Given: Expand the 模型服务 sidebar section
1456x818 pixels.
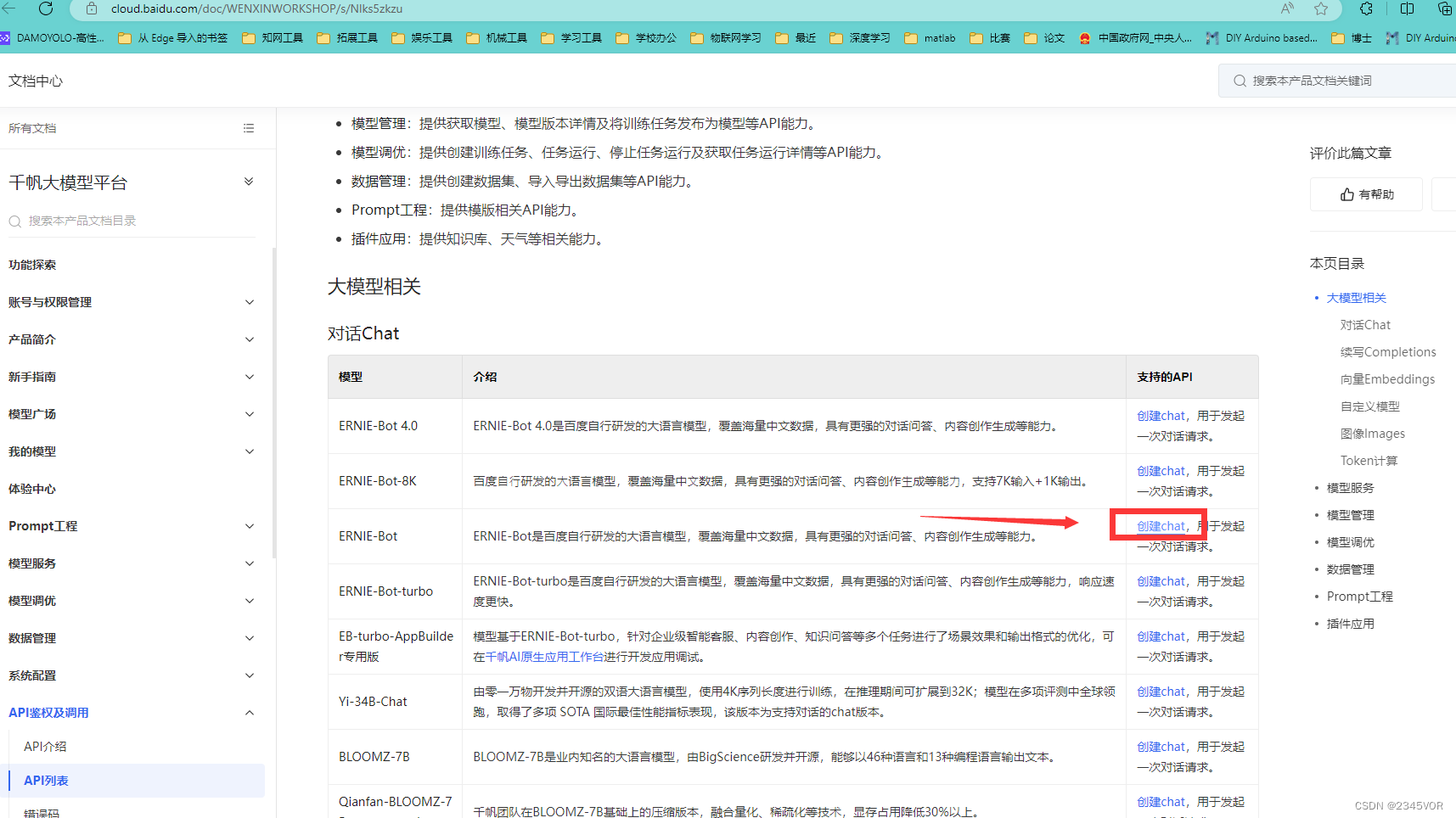Looking at the screenshot, I should (250, 563).
